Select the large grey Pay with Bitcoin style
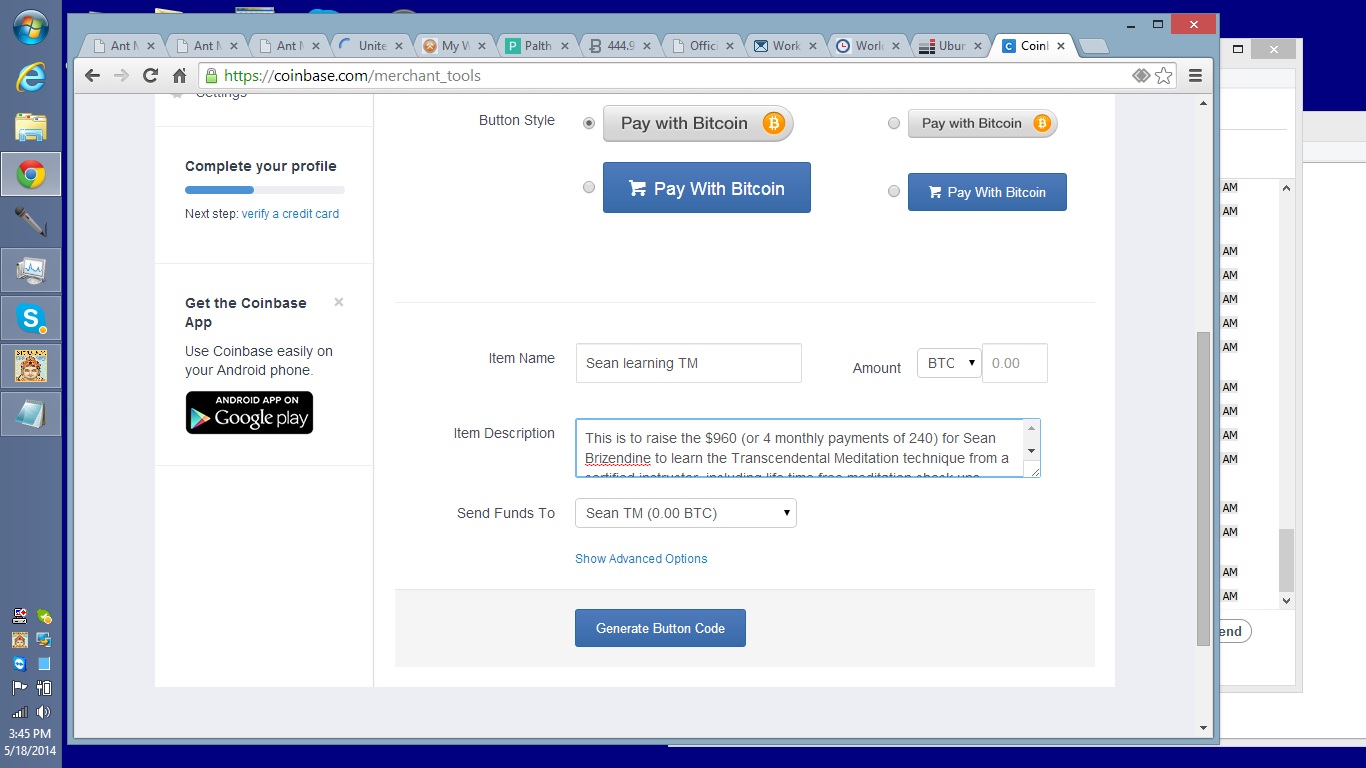1366x768 pixels. (x=589, y=123)
